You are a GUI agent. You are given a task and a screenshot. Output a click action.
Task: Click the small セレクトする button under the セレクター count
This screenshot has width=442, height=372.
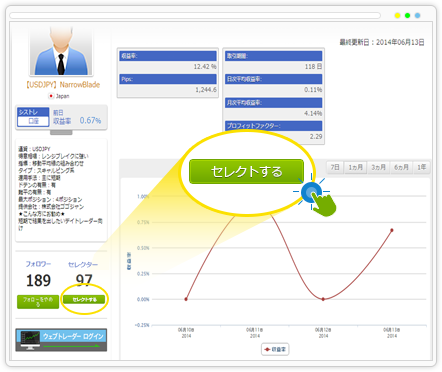tap(84, 299)
